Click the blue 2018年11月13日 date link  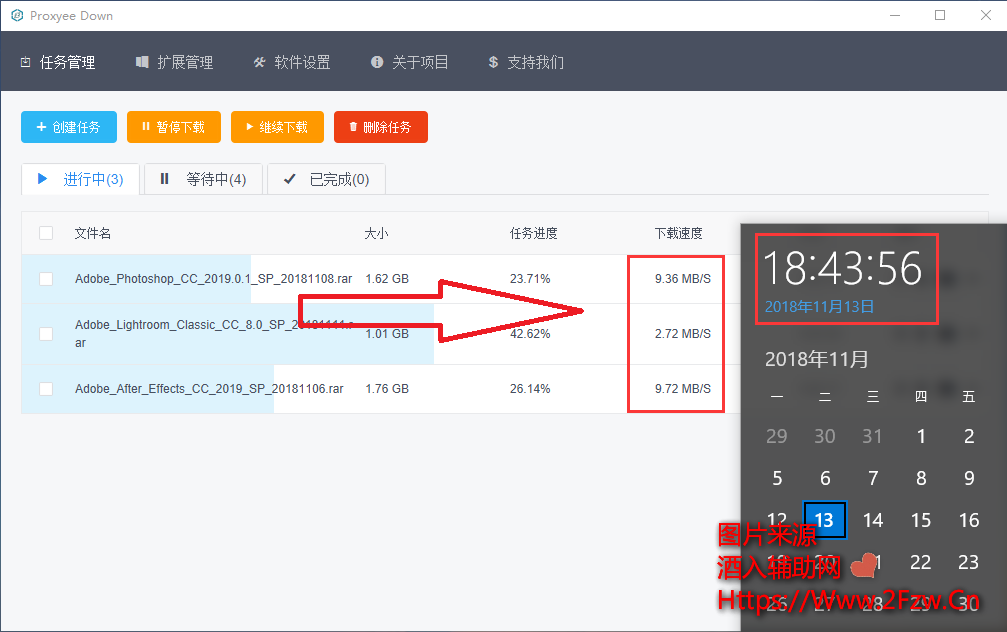click(x=819, y=306)
